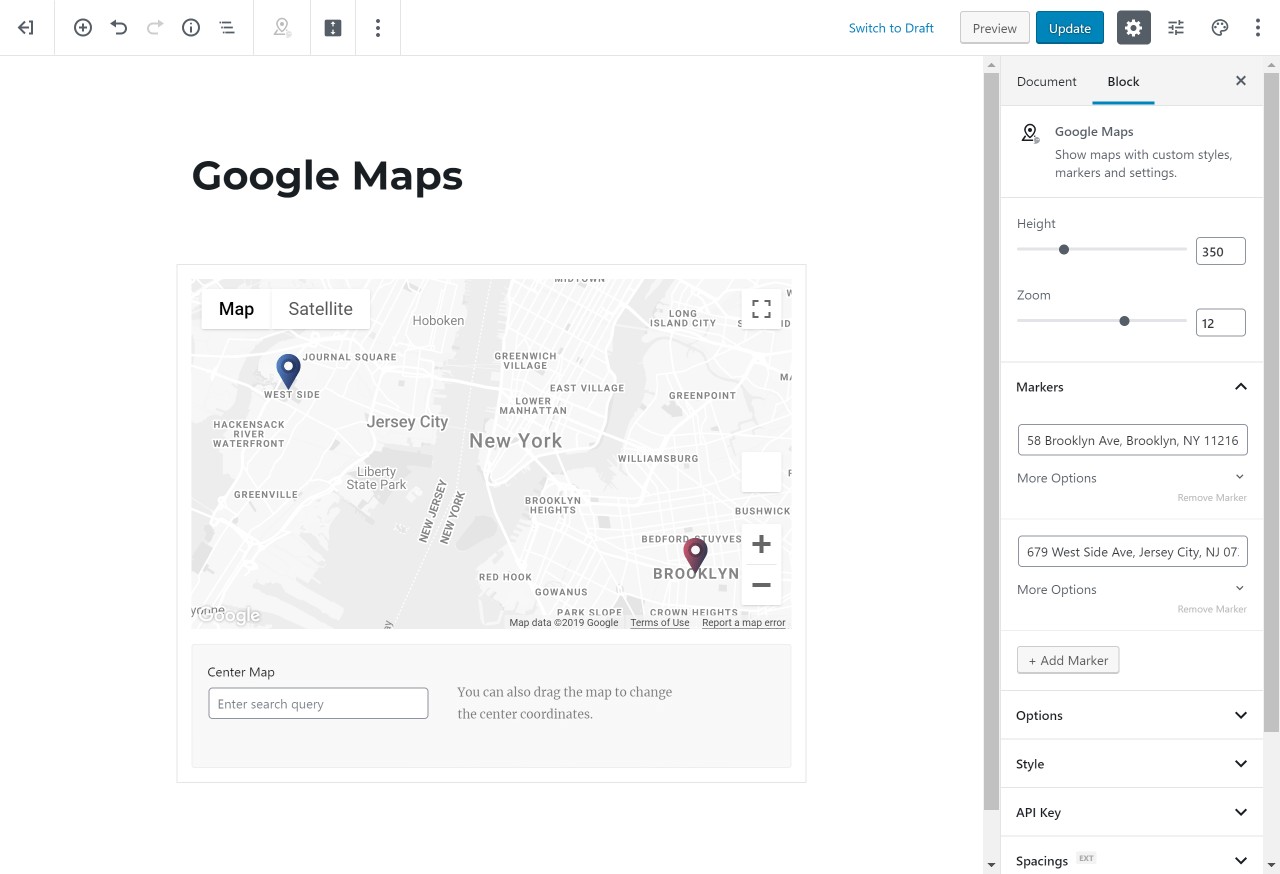Undo the last change

(x=119, y=28)
